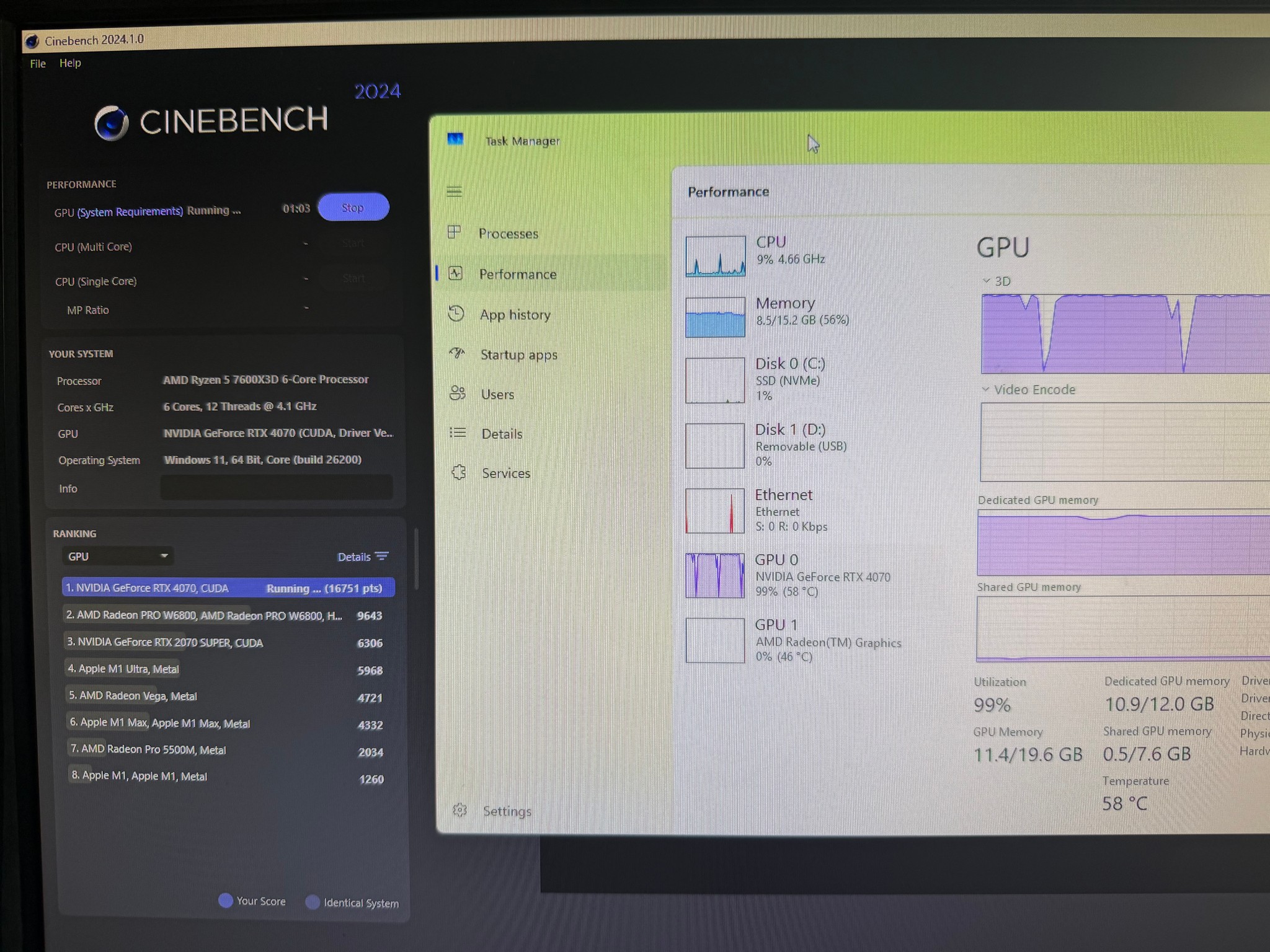Click the System Requirements link
The image size is (1270, 952).
tap(130, 212)
